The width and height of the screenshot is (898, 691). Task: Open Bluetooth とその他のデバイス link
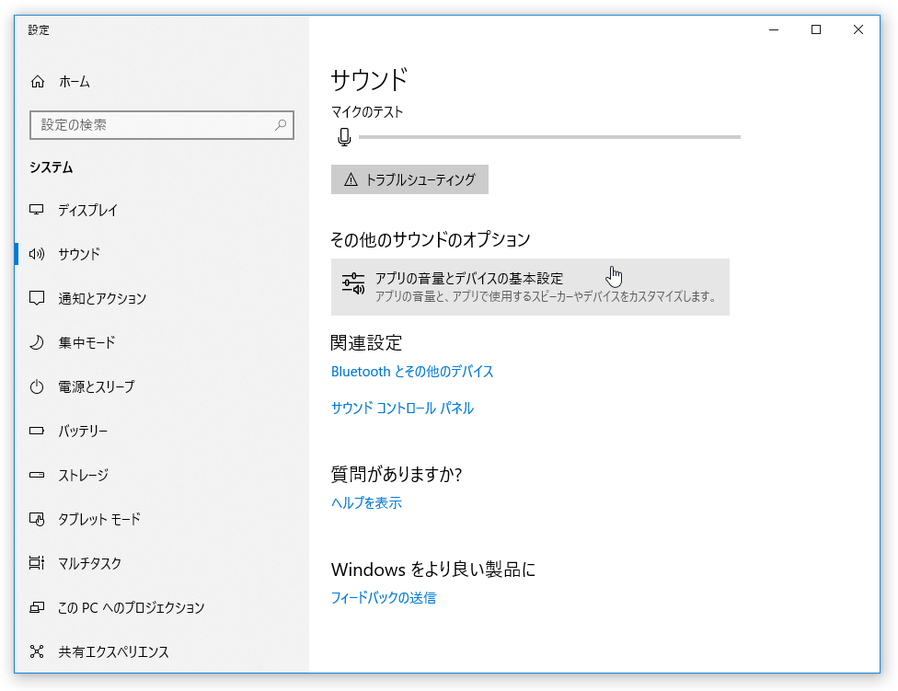pos(412,371)
